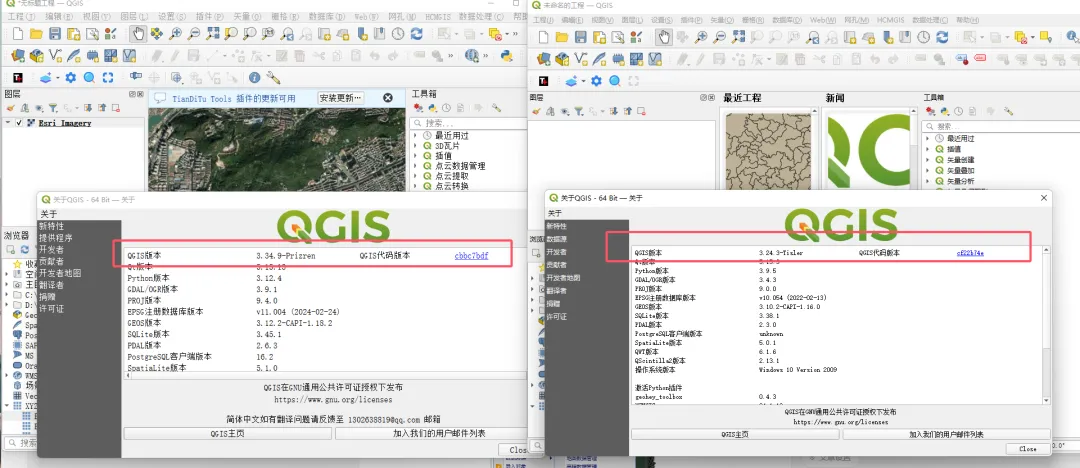Open the cbbc7bdf code revision link
This screenshot has height=468, width=1080.
click(x=471, y=256)
